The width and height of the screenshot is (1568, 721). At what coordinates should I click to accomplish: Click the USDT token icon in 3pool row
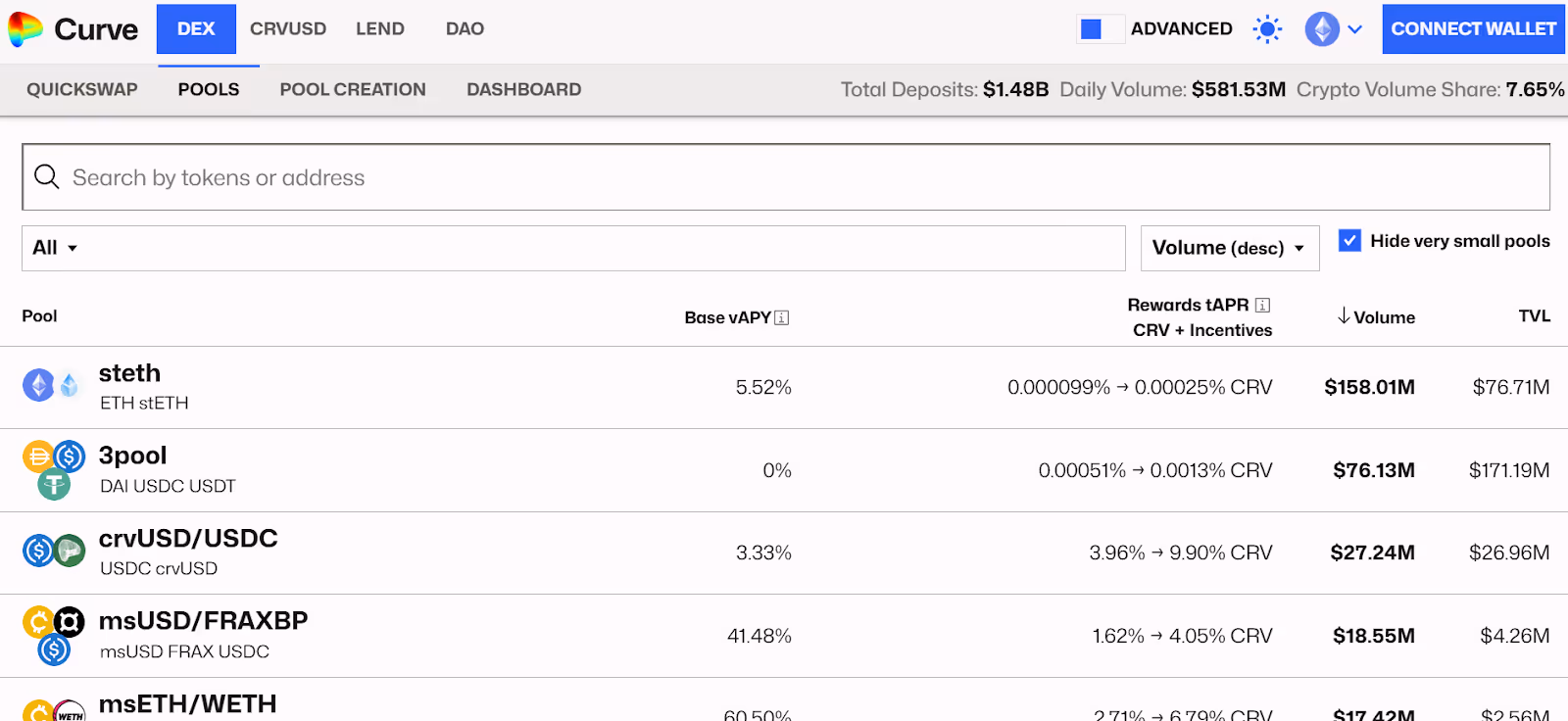54,484
